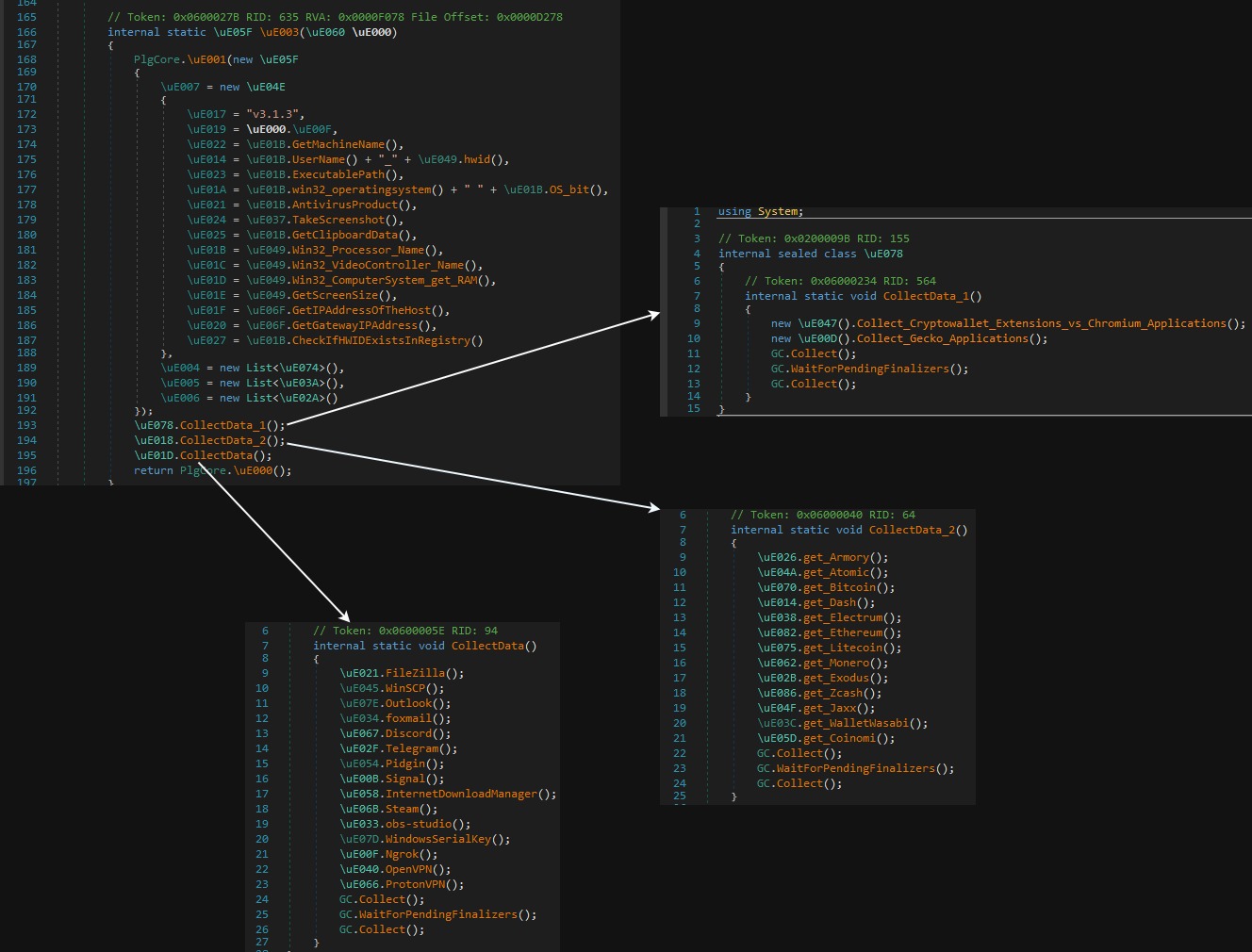Screen dimensions: 1252x952
Task: Click the hwid method call
Action: click(477, 159)
